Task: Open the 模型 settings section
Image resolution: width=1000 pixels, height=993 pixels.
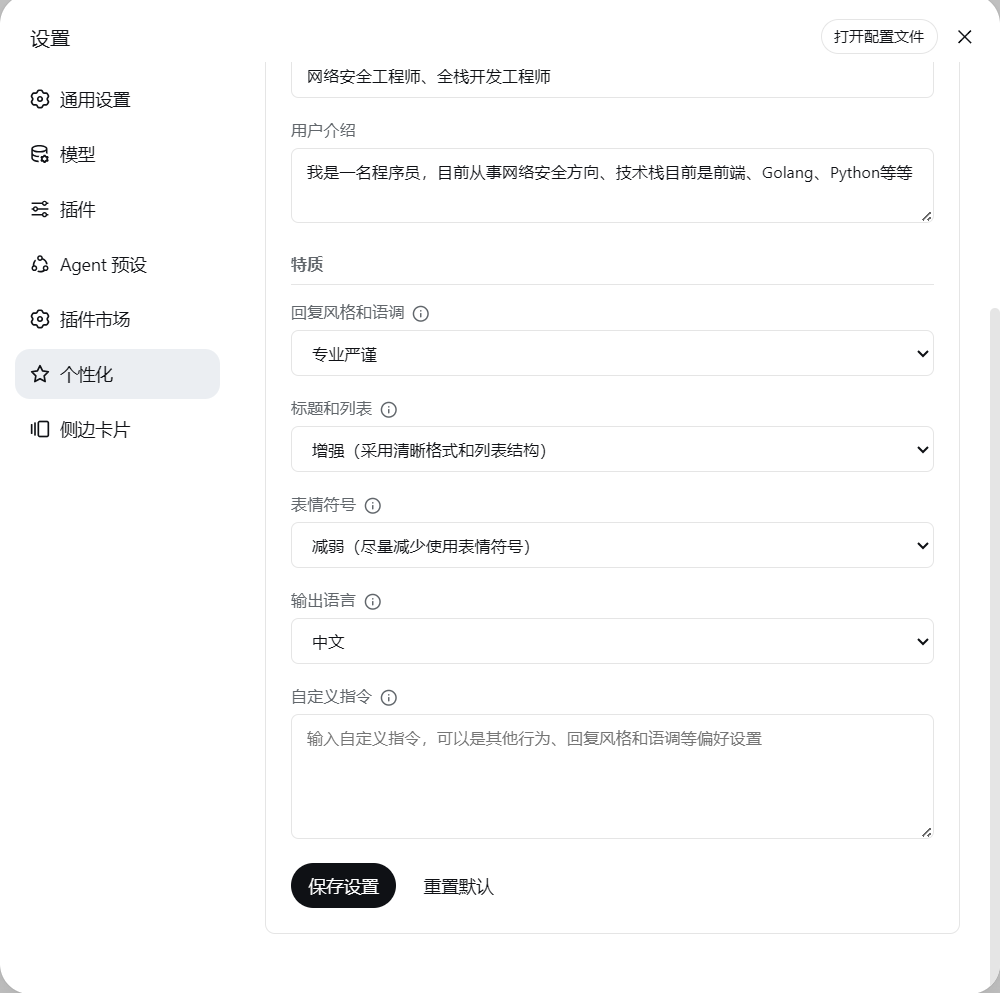Action: (x=117, y=154)
